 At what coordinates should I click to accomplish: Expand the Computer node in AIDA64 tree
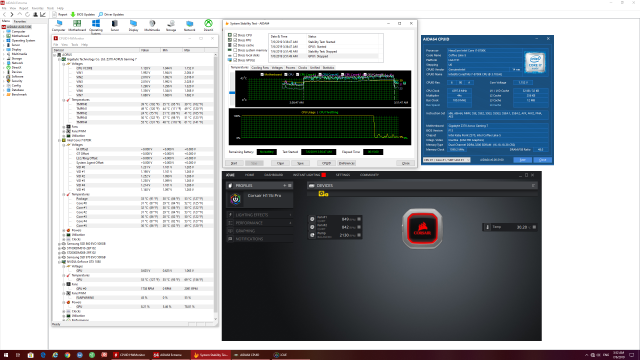[x=4, y=31]
